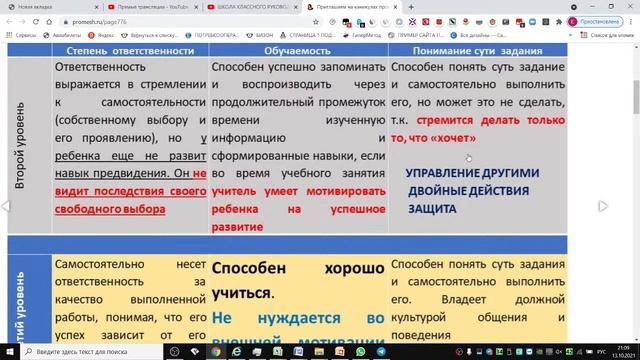Close the Новая вкладка tab
Screen dimensions: 640x360
tap(96, 7)
